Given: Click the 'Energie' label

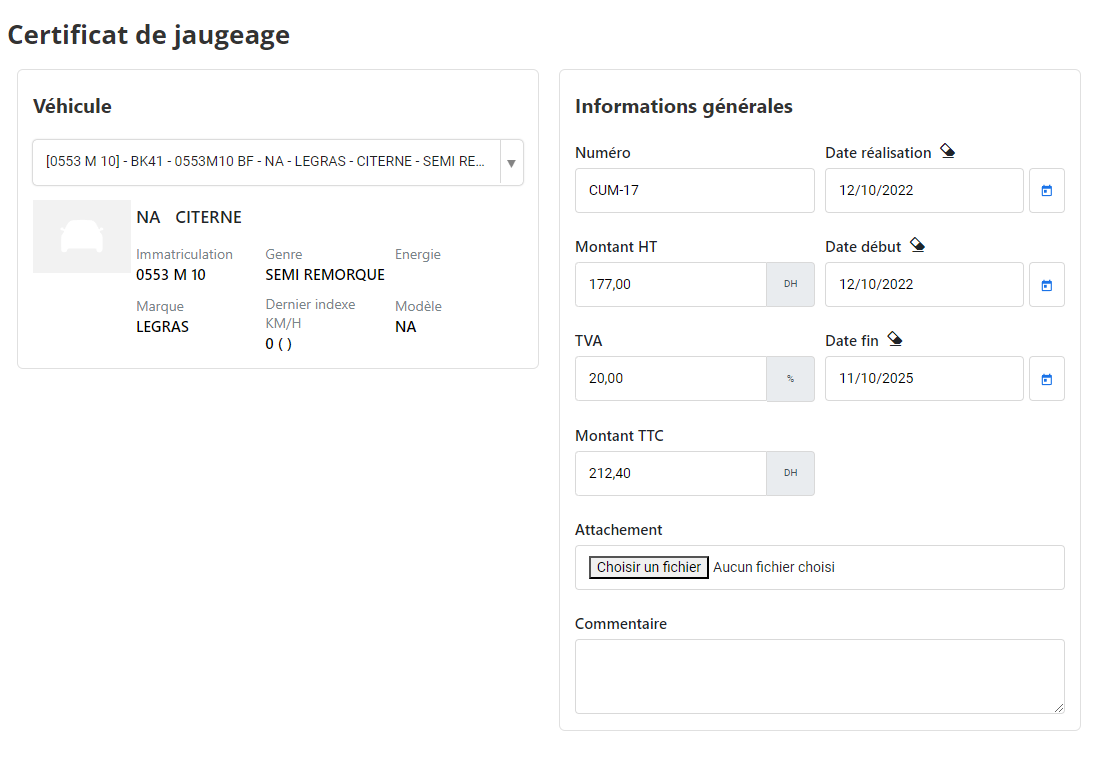Looking at the screenshot, I should pyautogui.click(x=418, y=254).
